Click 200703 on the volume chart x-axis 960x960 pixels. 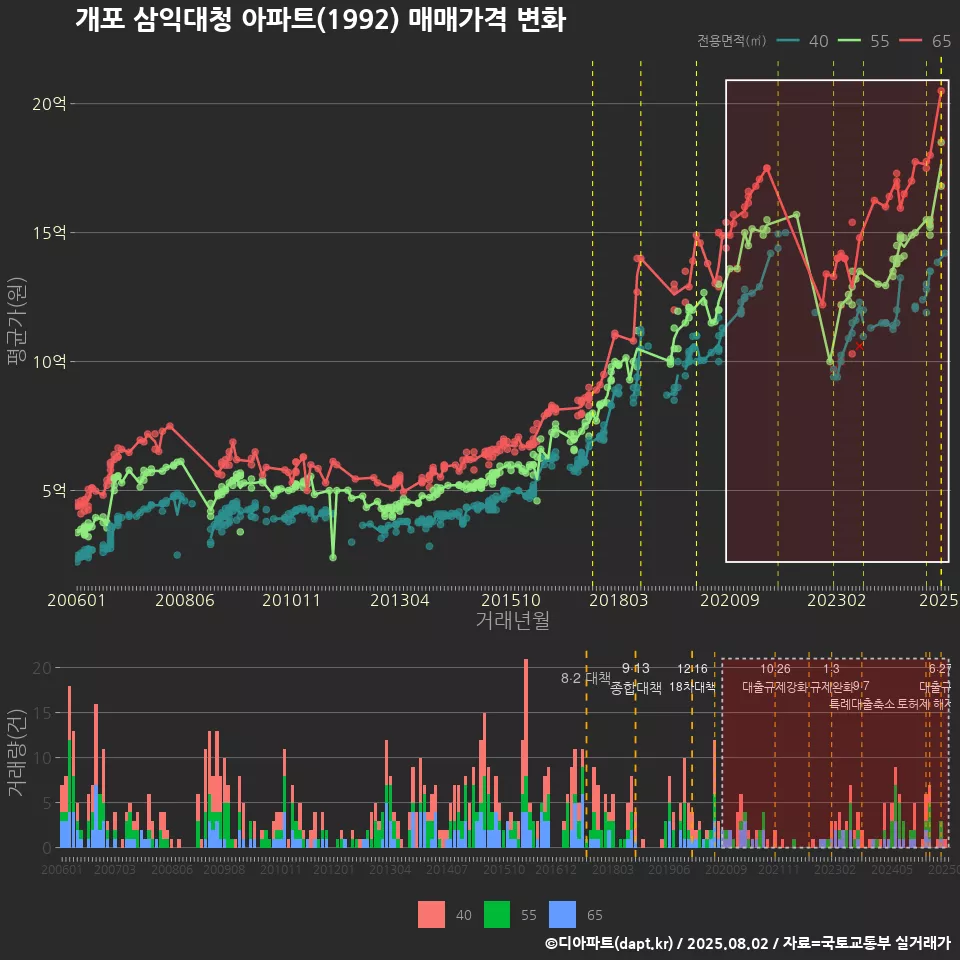(x=114, y=869)
